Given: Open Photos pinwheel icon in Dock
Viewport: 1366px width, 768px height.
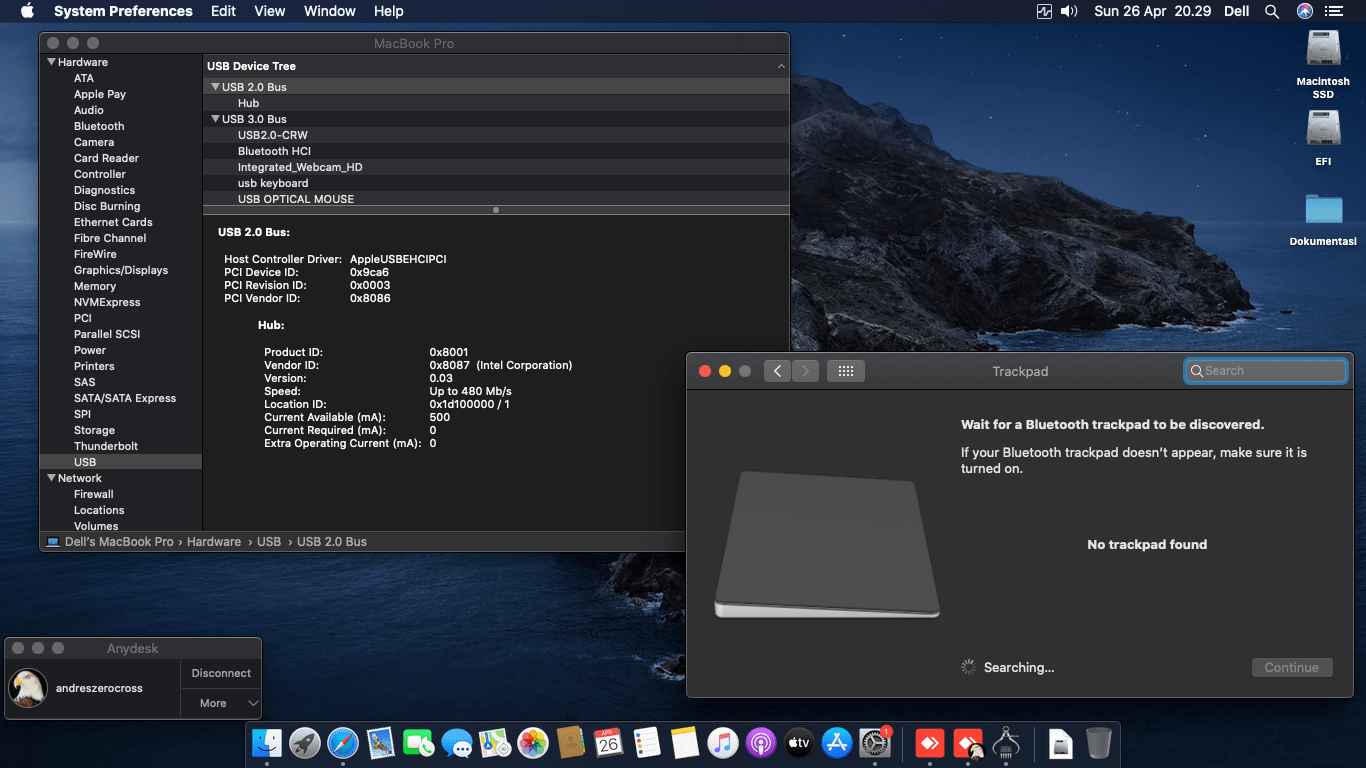Looking at the screenshot, I should tap(533, 742).
